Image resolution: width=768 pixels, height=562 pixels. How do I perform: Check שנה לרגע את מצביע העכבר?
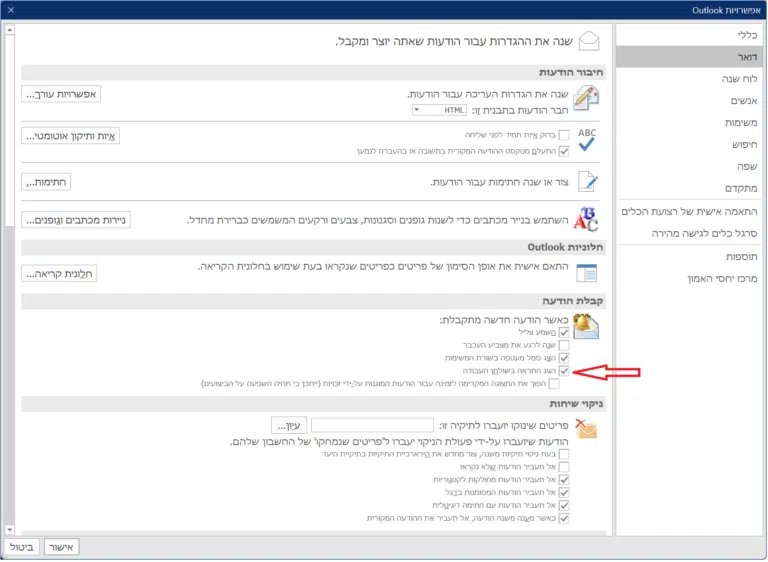(x=564, y=345)
